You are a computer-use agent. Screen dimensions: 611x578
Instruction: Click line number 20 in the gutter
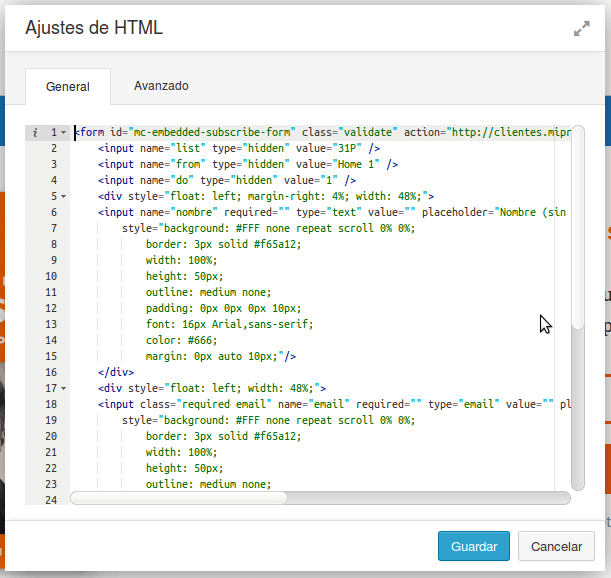[x=50, y=436]
